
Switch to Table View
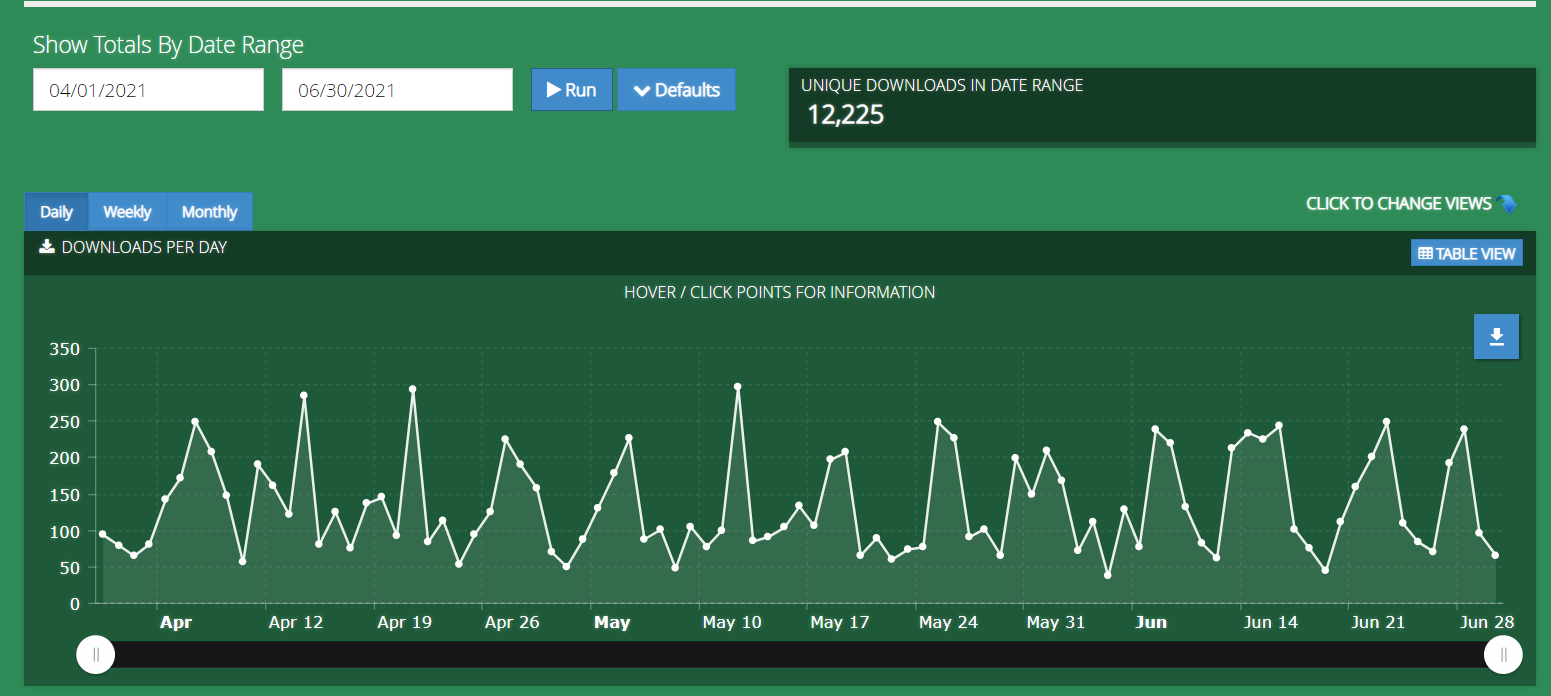[x=1467, y=253]
